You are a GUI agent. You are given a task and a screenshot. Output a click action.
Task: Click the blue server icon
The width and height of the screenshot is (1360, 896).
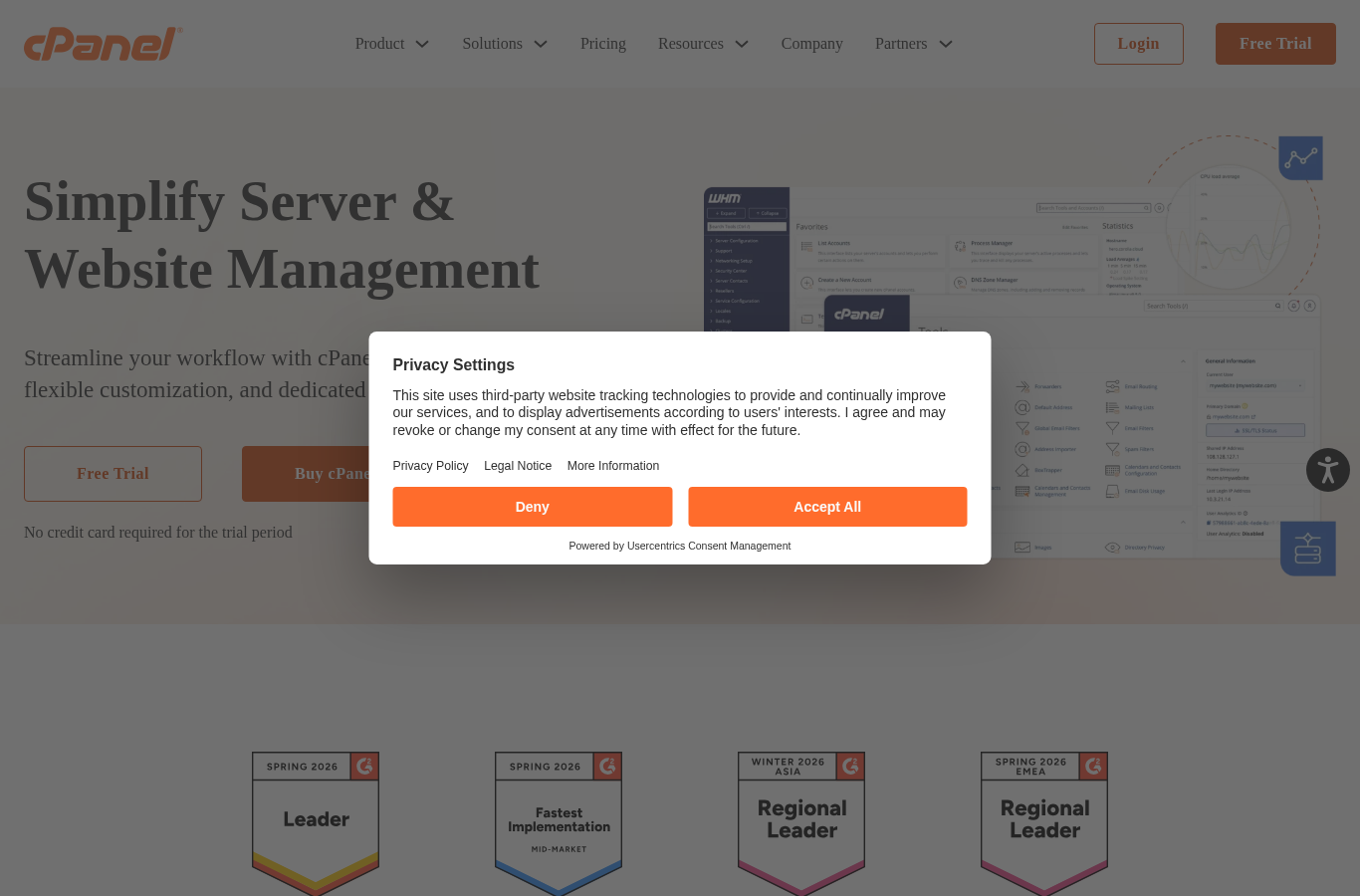(1308, 549)
